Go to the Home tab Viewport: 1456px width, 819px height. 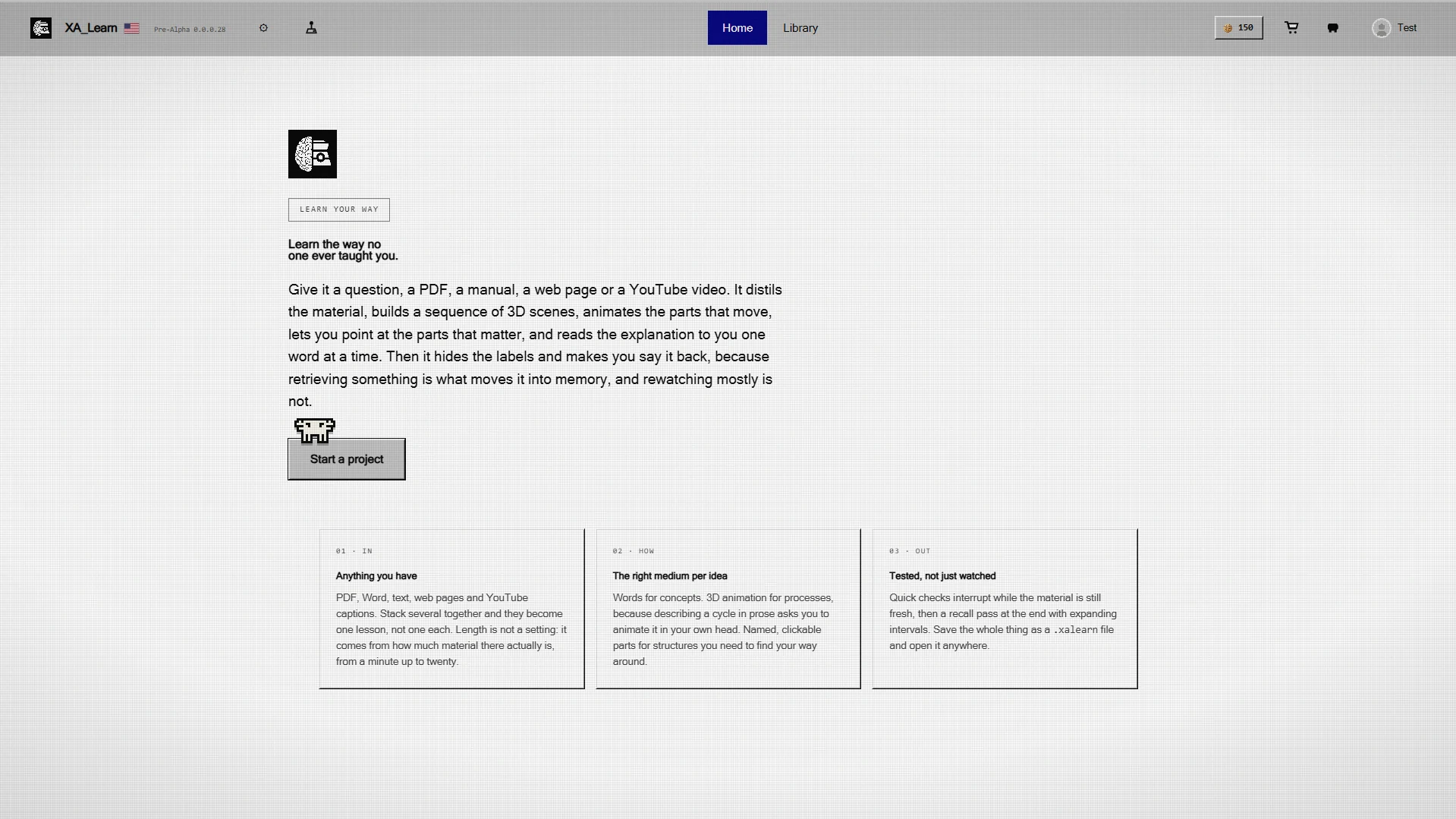point(737,28)
